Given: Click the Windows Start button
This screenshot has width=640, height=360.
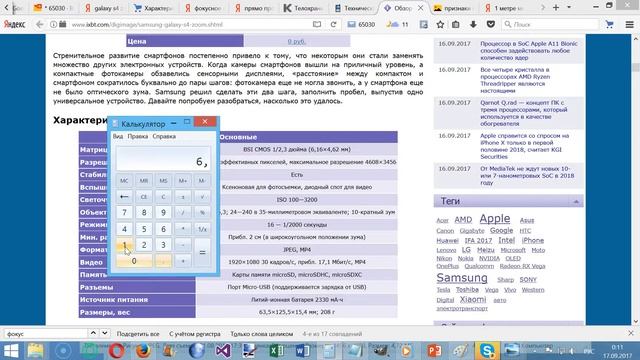Looking at the screenshot, I should 11,351.
